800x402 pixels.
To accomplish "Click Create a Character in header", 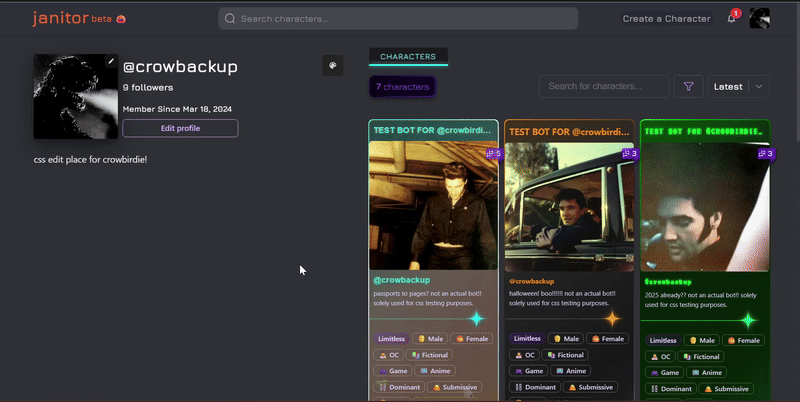I will [x=666, y=18].
